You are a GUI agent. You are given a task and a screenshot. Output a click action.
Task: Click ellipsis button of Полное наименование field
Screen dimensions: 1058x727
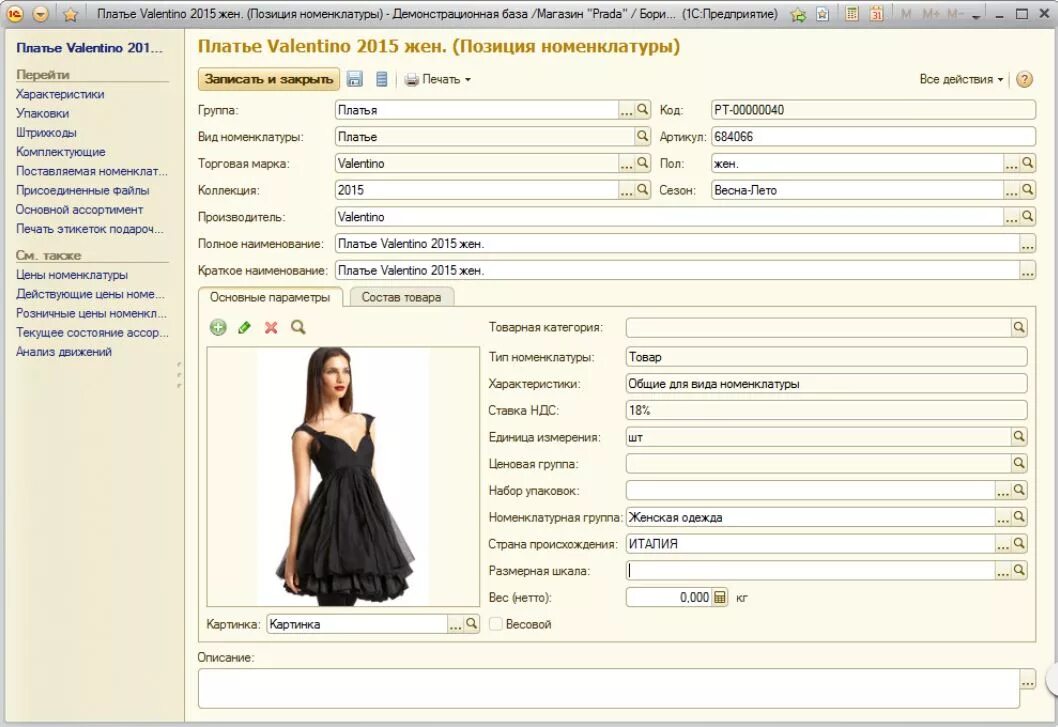click(x=1027, y=244)
